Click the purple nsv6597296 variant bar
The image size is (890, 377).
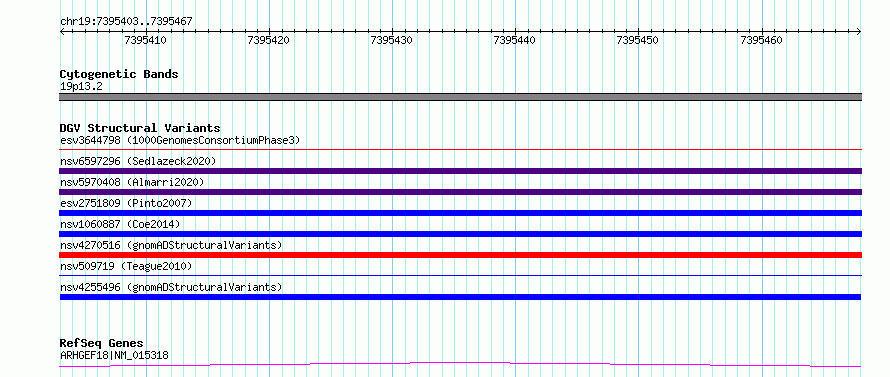tap(460, 171)
